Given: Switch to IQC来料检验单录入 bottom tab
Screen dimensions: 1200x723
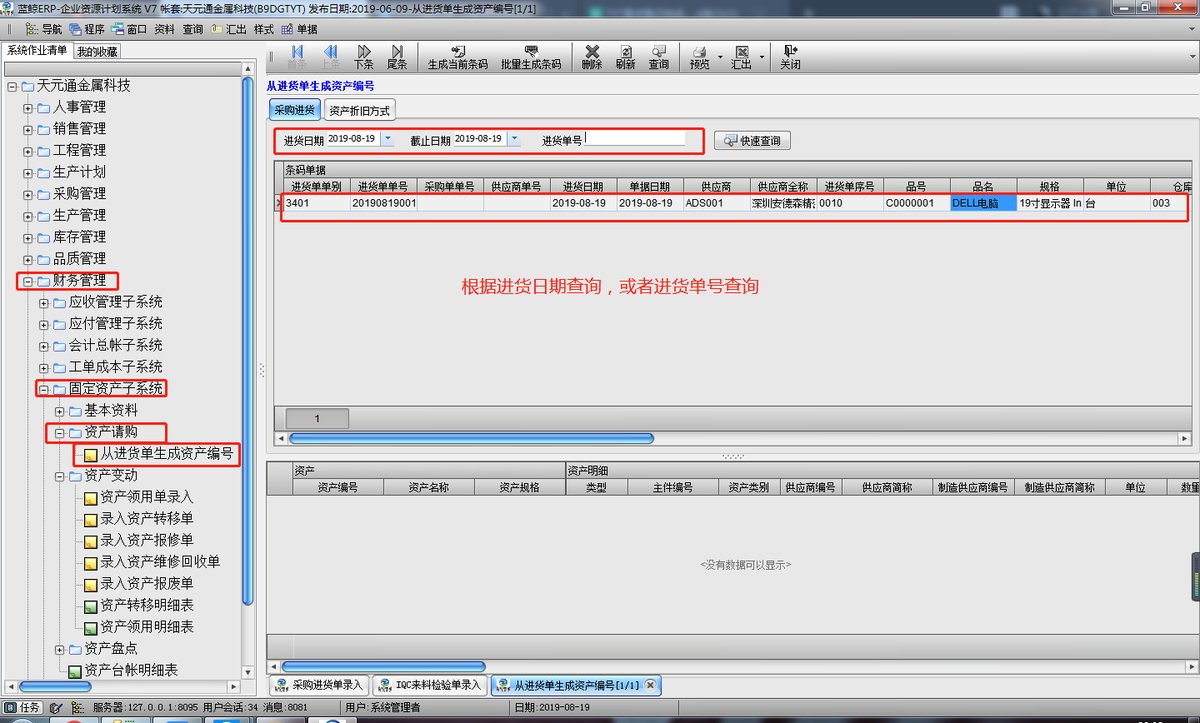Looking at the screenshot, I should pos(431,685).
